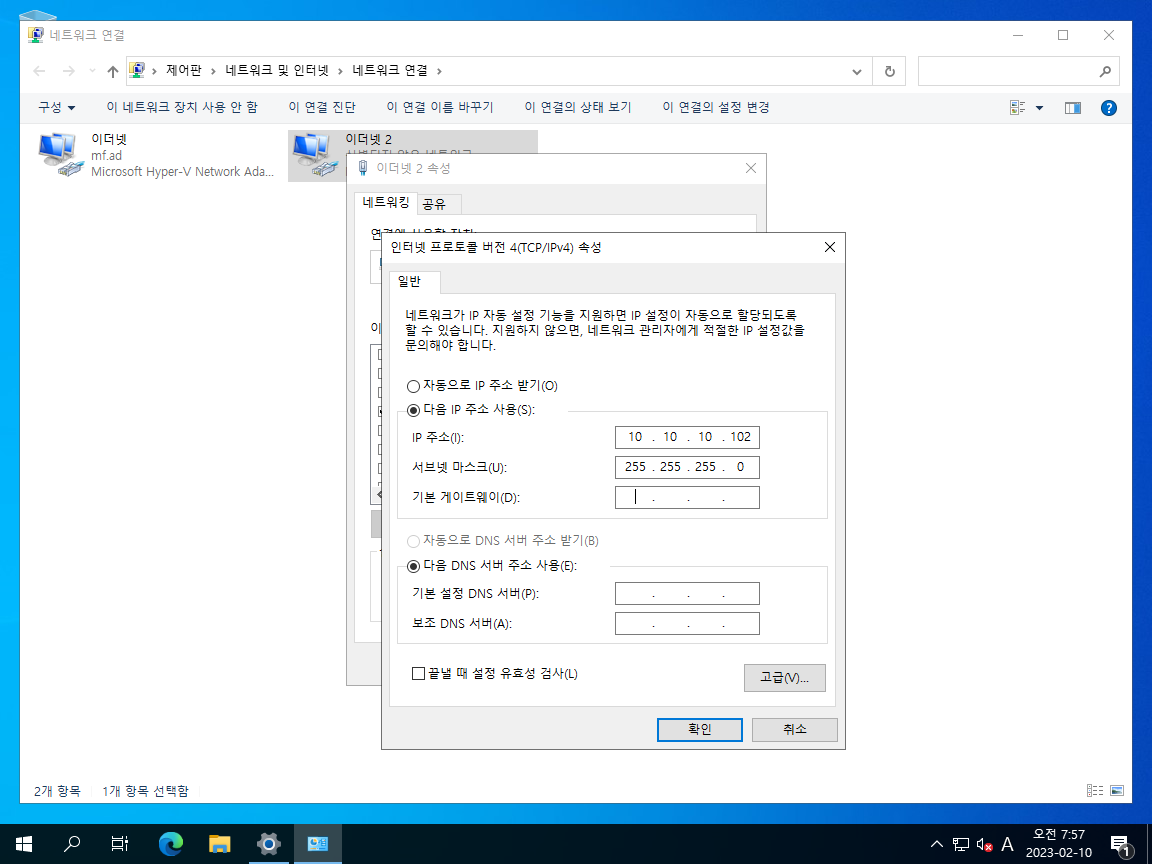Screen dimensions: 1152x864
Task: Cancel with the 취소 button
Action: [794, 730]
